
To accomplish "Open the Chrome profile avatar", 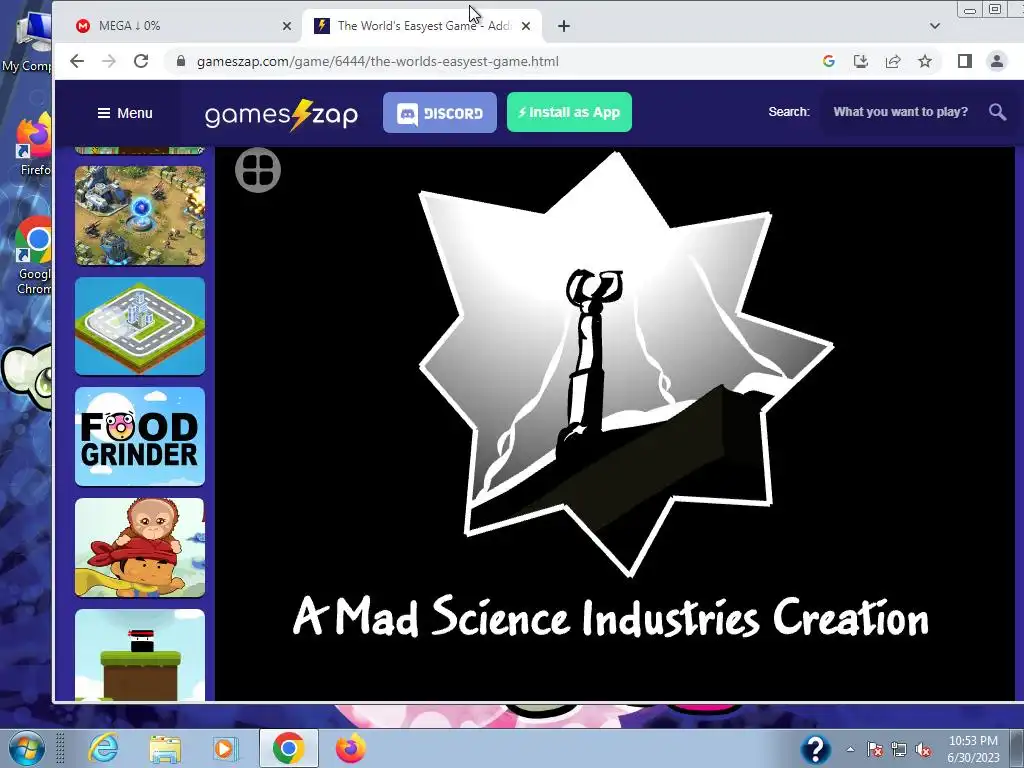I will click(x=997, y=61).
